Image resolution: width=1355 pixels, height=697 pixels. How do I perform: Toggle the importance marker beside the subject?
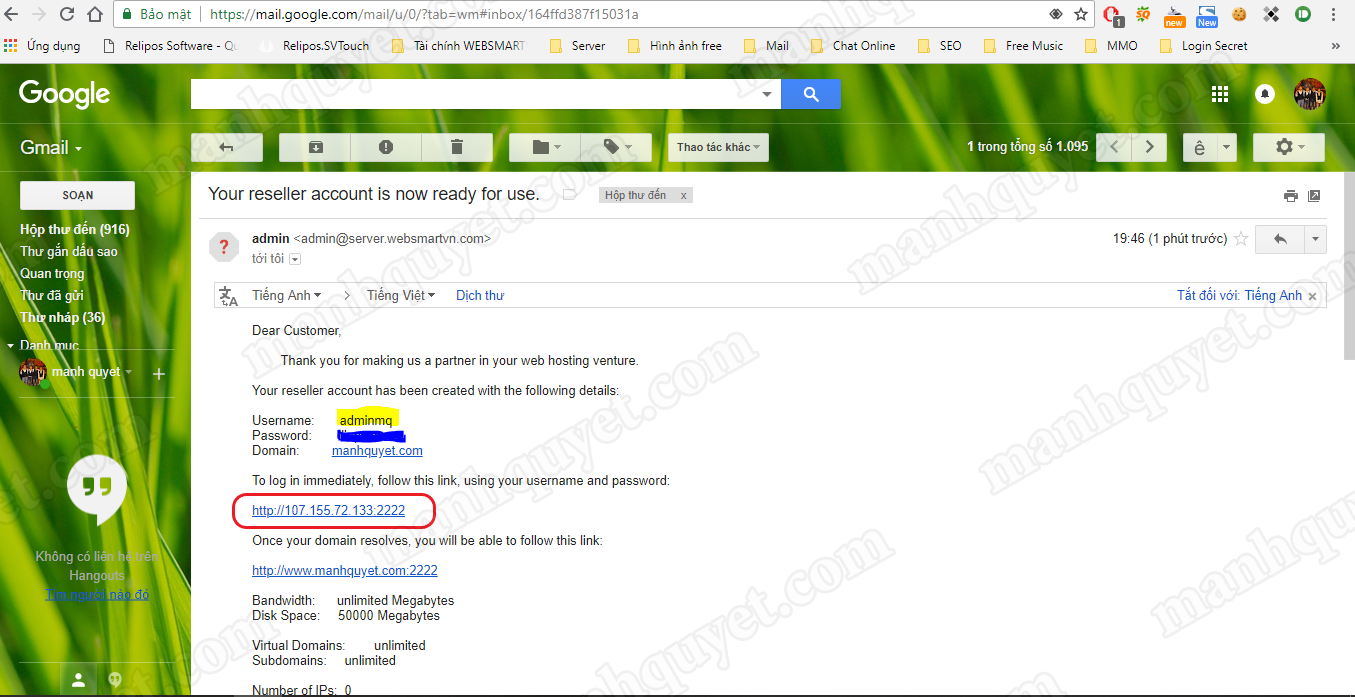(570, 195)
